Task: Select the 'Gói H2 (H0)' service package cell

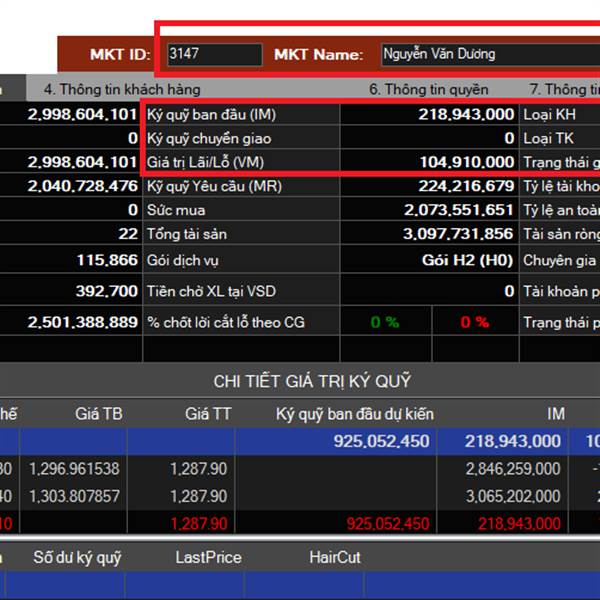Action: [x=468, y=259]
